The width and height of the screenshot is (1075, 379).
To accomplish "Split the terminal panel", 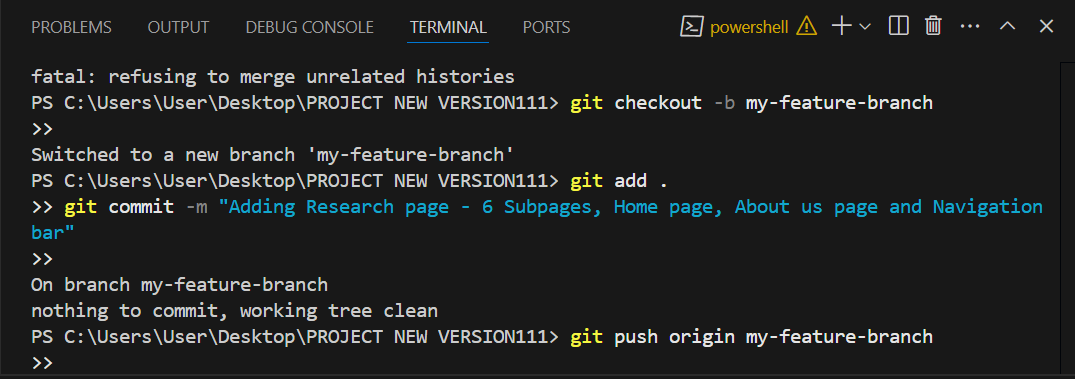I will [898, 27].
